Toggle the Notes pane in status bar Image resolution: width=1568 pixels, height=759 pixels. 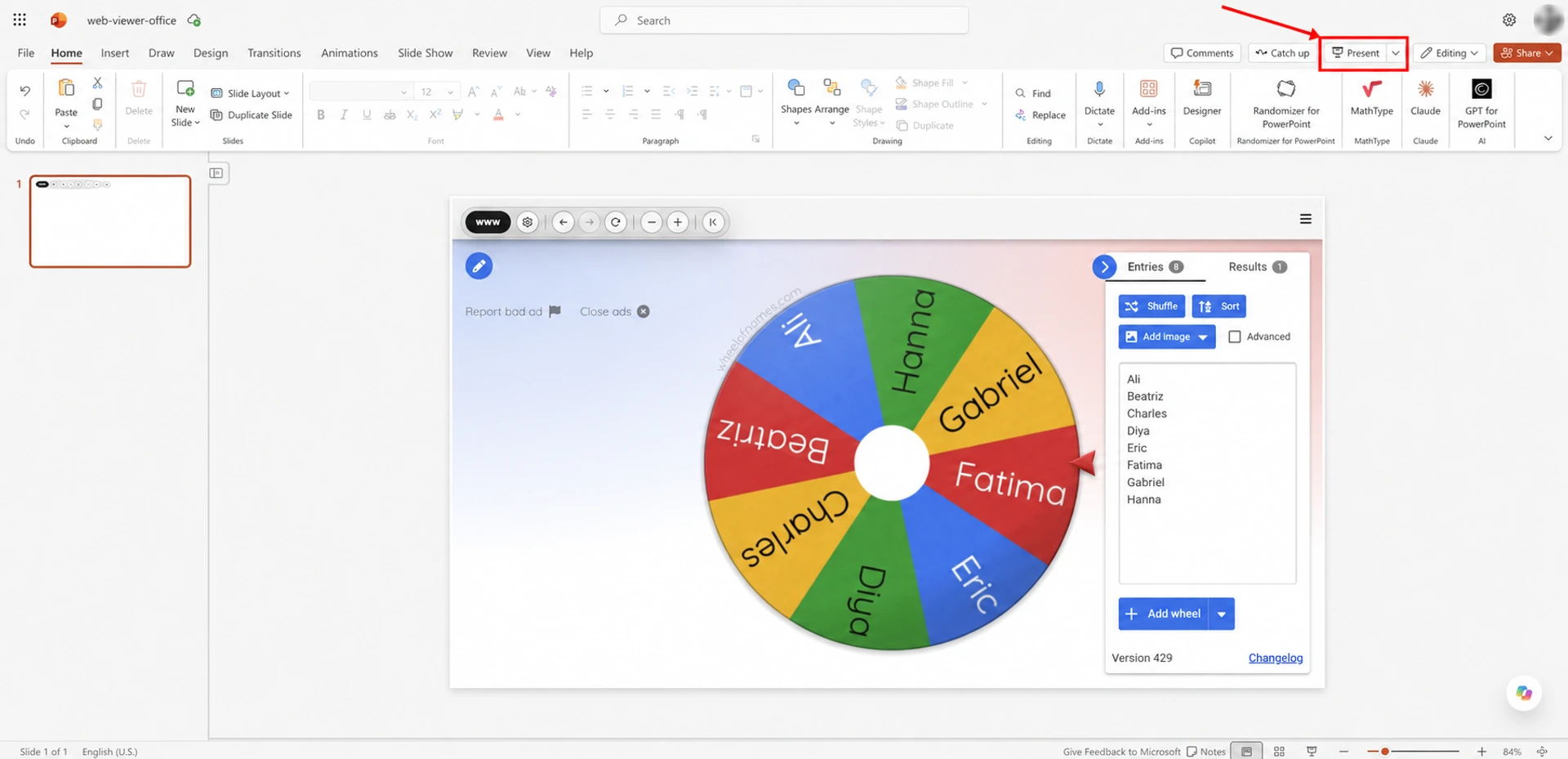pos(1206,752)
